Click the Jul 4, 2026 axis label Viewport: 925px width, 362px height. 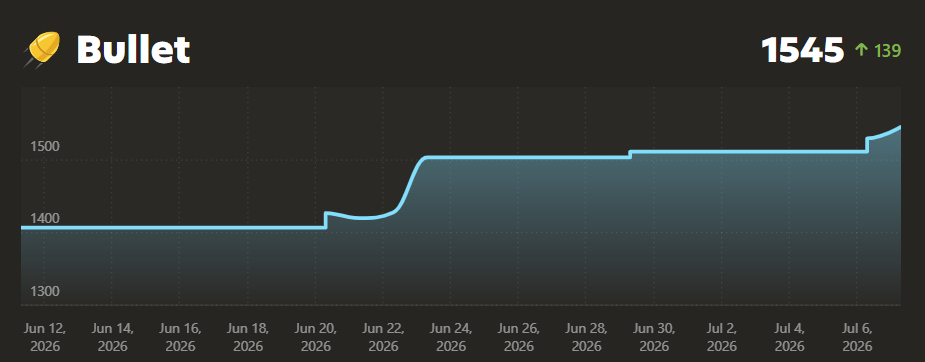(x=789, y=337)
